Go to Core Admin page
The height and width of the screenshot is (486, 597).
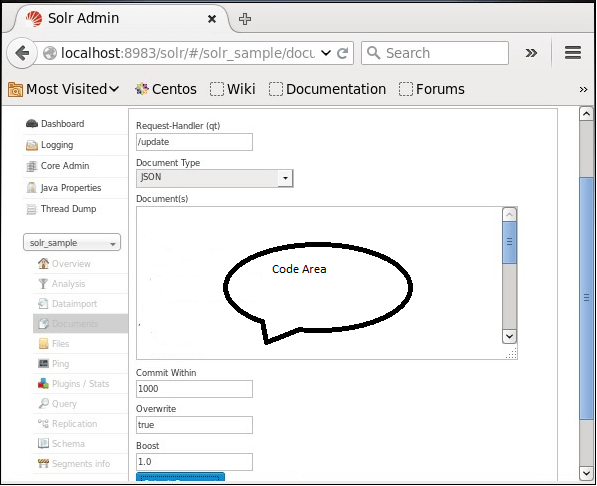[65, 166]
